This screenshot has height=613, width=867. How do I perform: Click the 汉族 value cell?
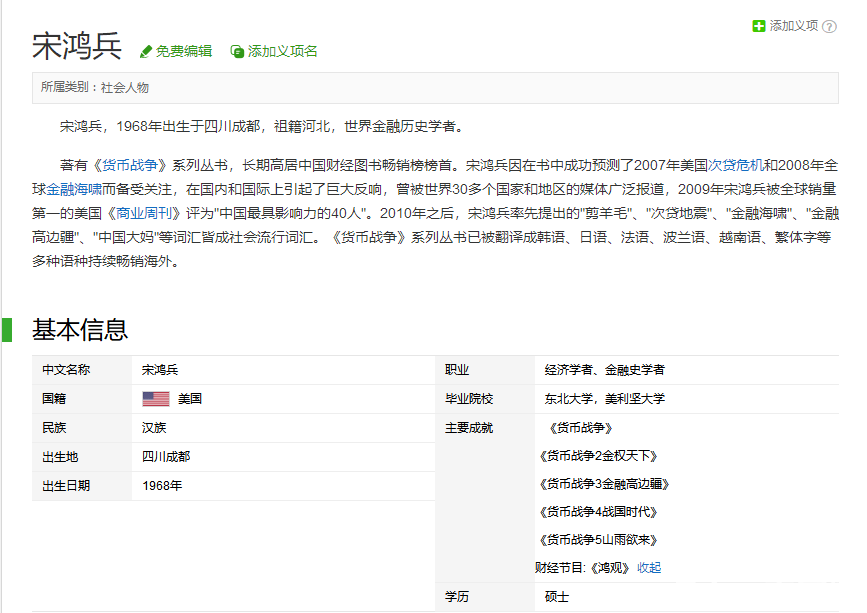154,428
